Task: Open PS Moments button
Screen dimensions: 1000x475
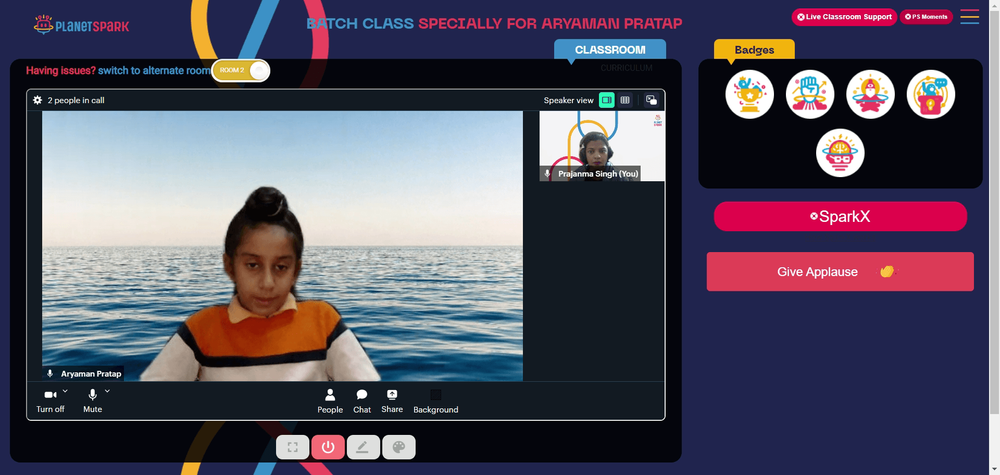Action: pyautogui.click(x=926, y=17)
